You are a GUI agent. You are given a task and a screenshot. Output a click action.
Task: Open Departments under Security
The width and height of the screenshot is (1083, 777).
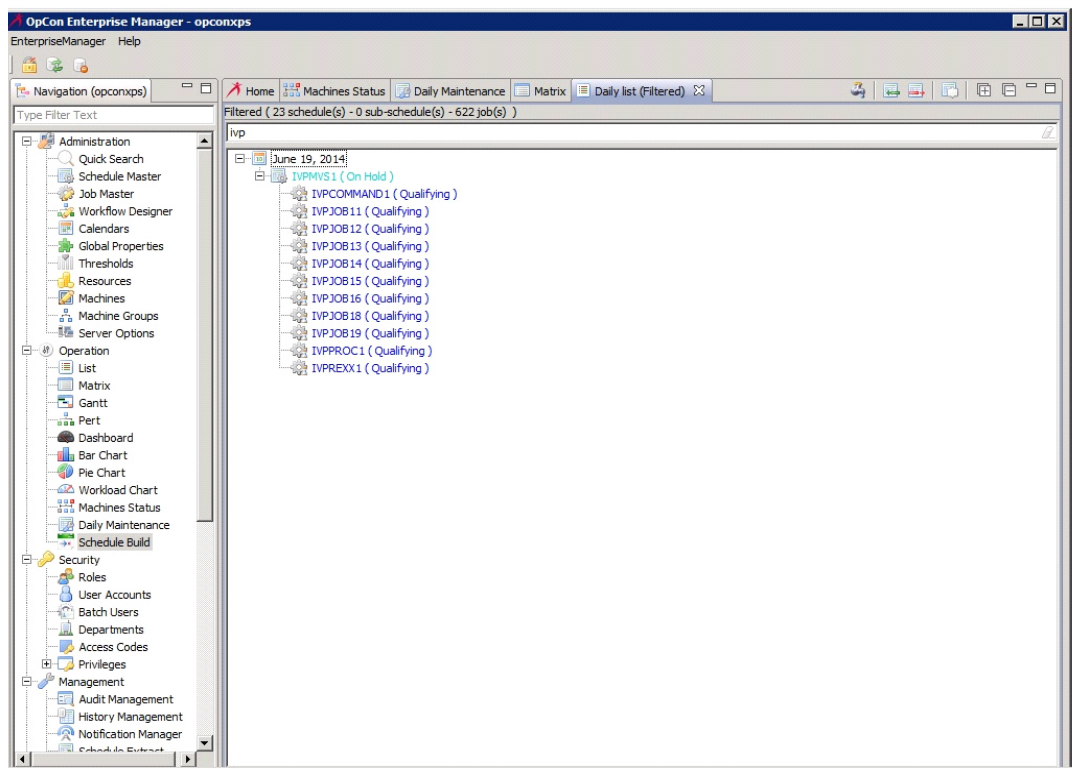[x=111, y=629]
